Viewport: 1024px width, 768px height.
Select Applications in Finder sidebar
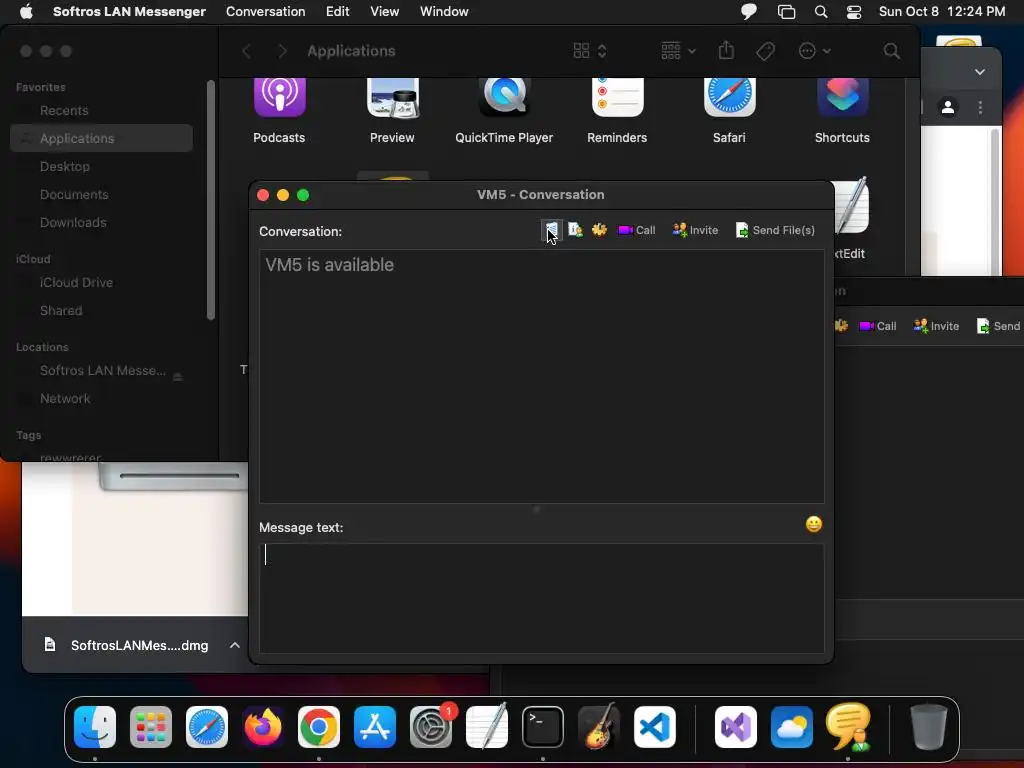coord(101,138)
